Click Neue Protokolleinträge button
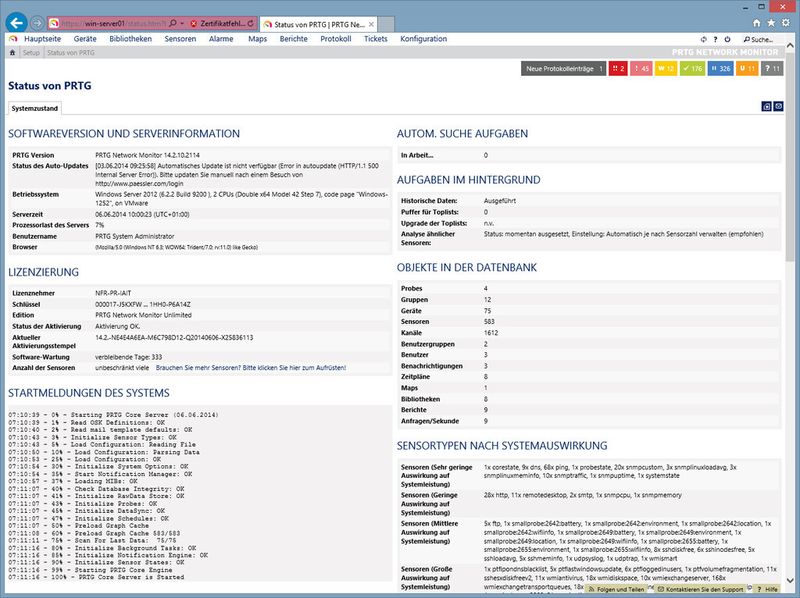800x598 pixels. 565,69
